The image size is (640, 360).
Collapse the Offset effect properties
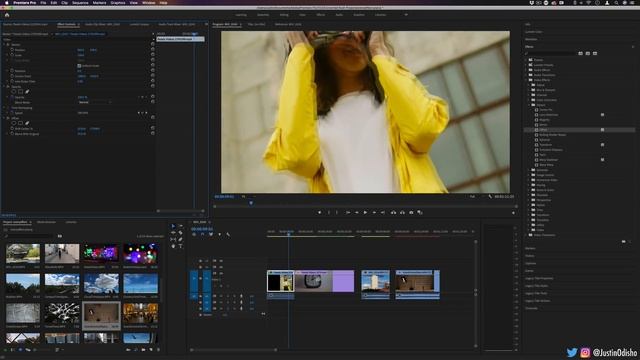click(x=4, y=118)
